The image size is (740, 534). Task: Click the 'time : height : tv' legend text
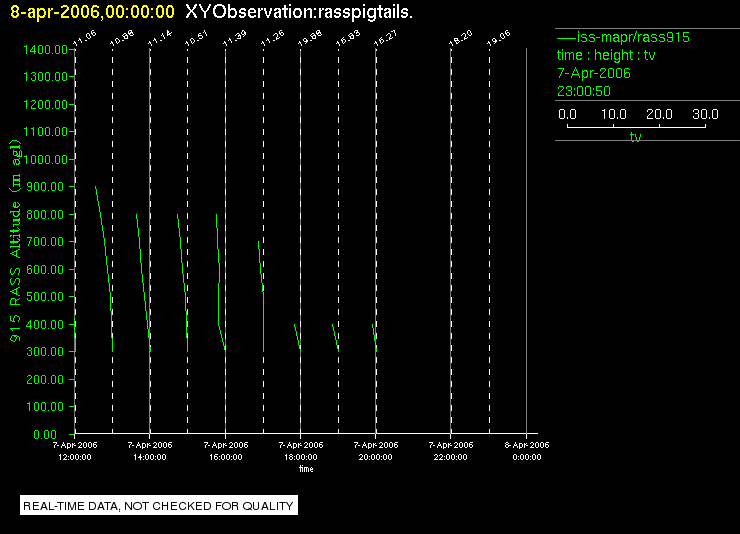606,55
